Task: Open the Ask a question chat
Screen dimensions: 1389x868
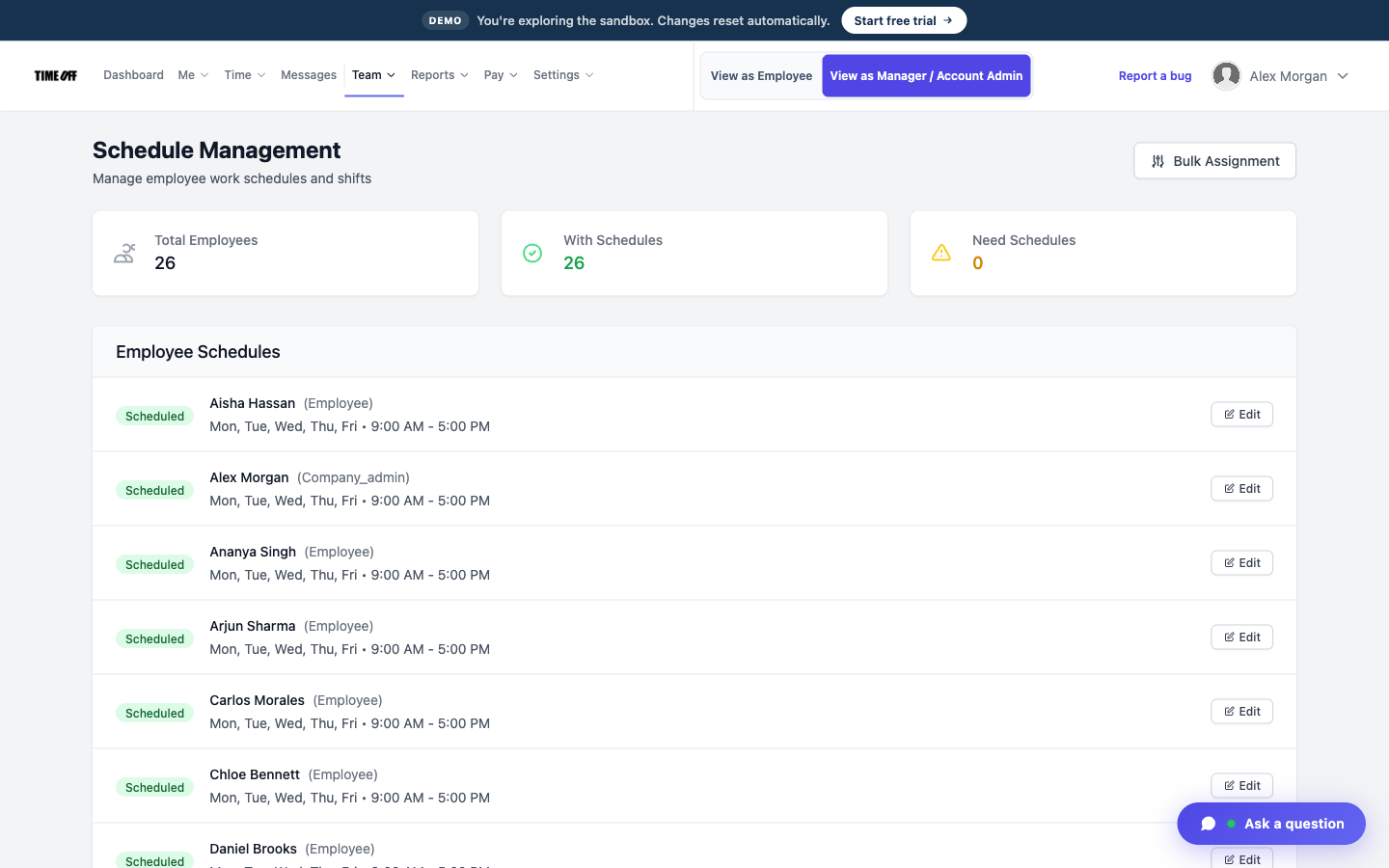Action: coord(1271,824)
